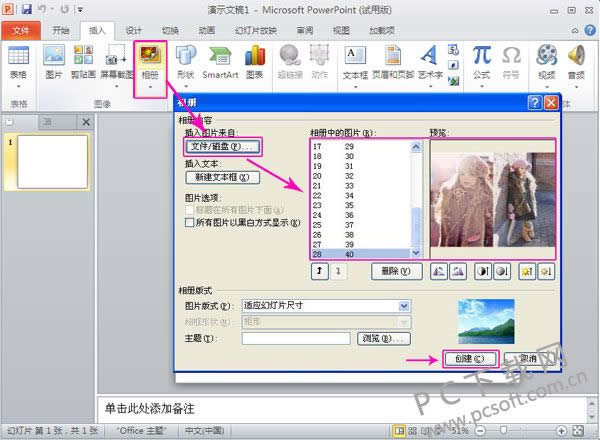600x440 pixels.
Task: Switch to the 动画 (Animations) tab
Action: (207, 31)
